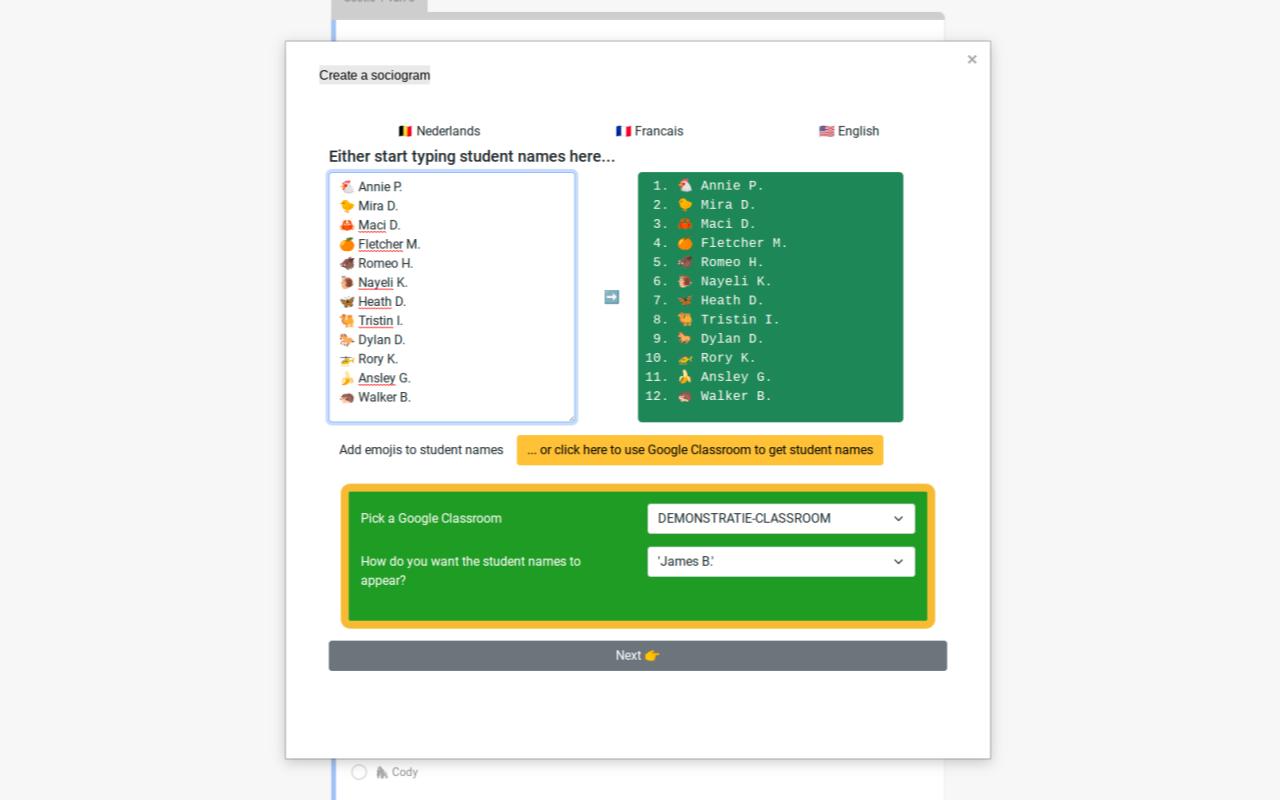Image resolution: width=1280 pixels, height=800 pixels.
Task: Select the Cody radio button behind dialog
Action: pos(359,772)
